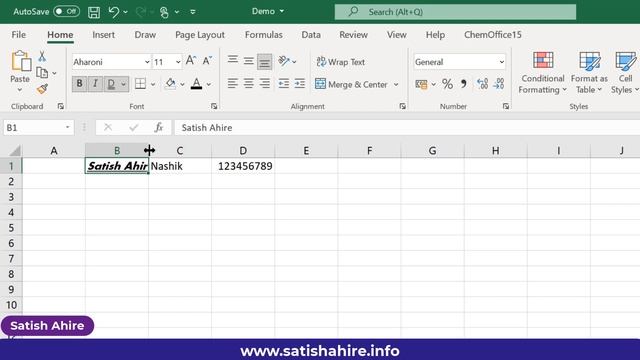Image resolution: width=640 pixels, height=360 pixels.
Task: Increase Decimal places
Action: tap(482, 84)
